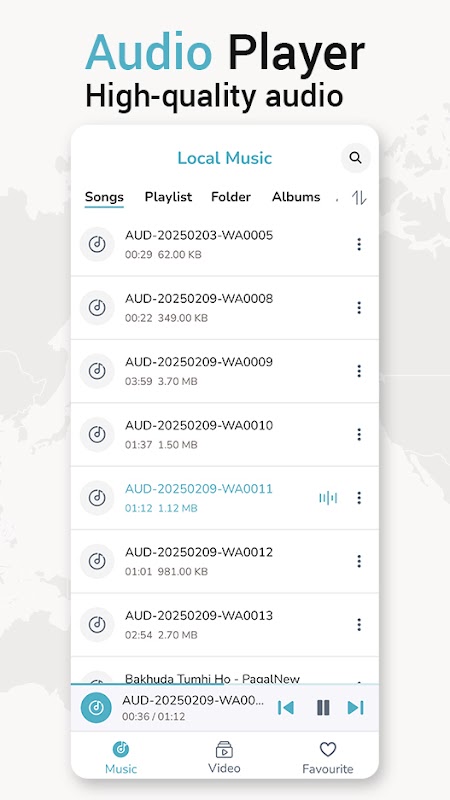
Task: Switch to the Playlist tab
Action: point(168,197)
